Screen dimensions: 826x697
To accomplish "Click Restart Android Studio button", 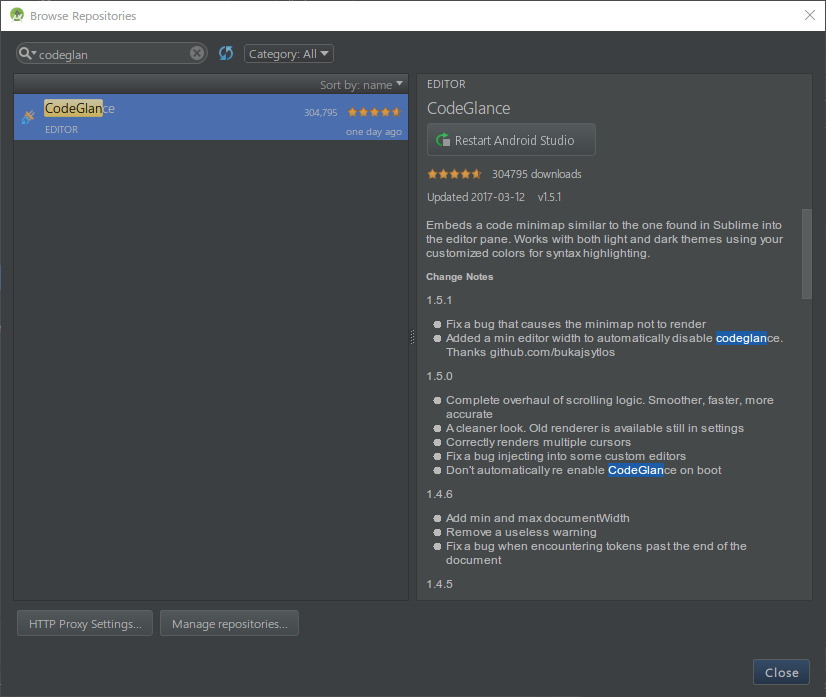I will click(x=511, y=140).
